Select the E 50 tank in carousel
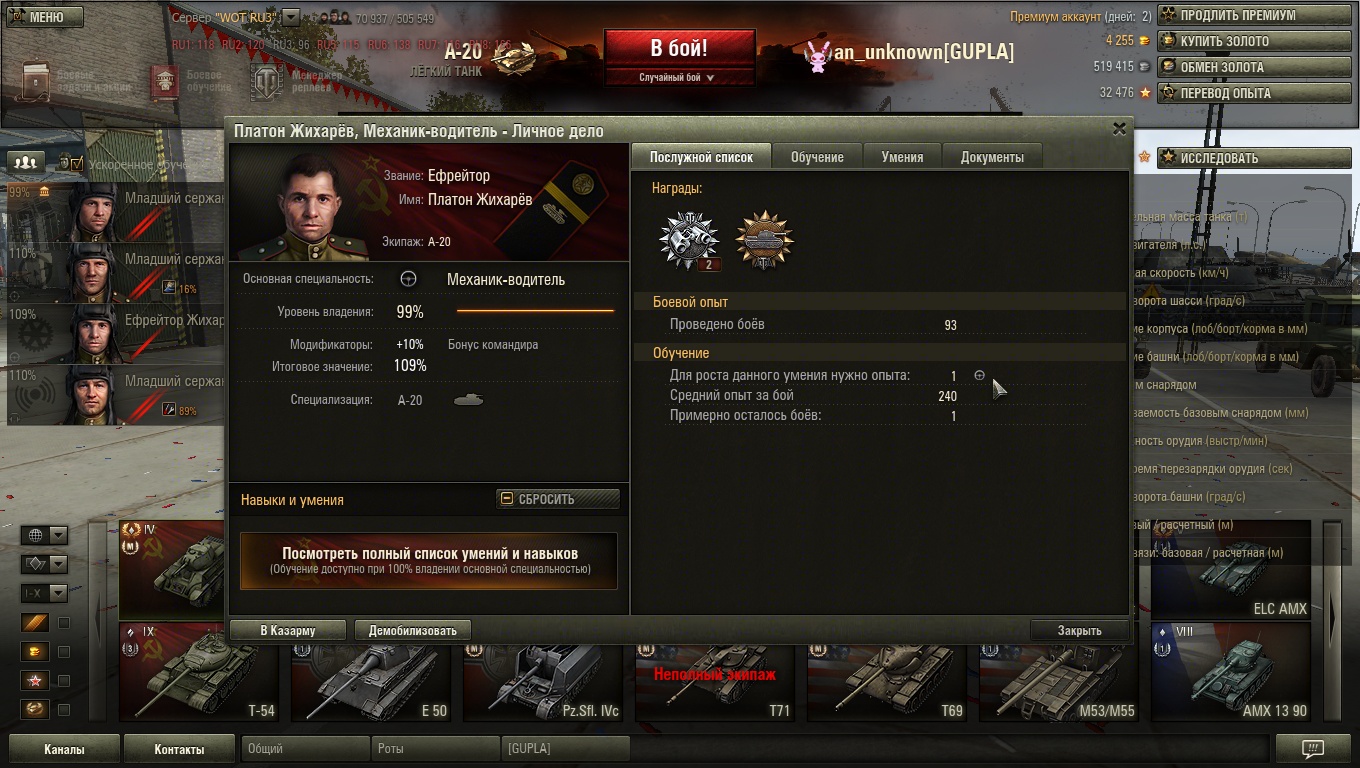Screen dimensions: 1360x768 coord(370,682)
